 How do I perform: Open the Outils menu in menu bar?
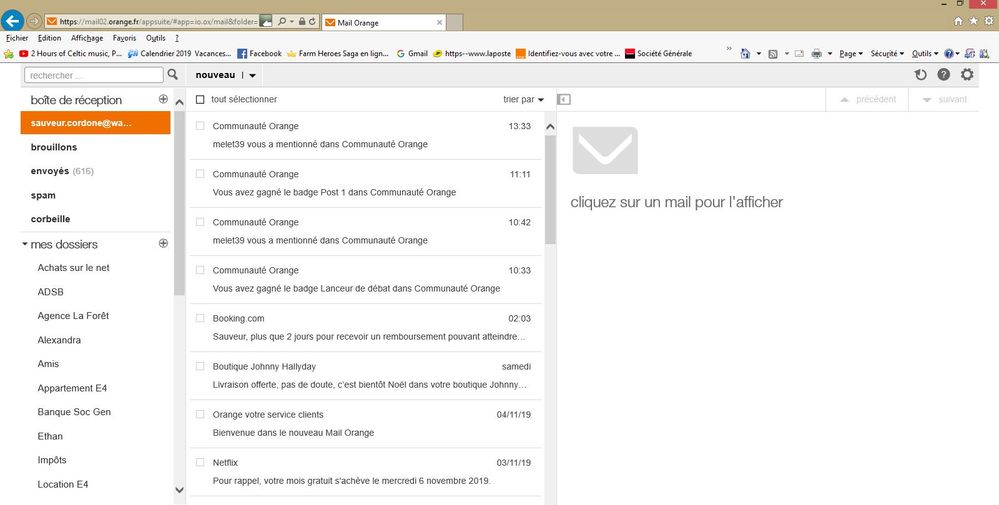(155, 38)
